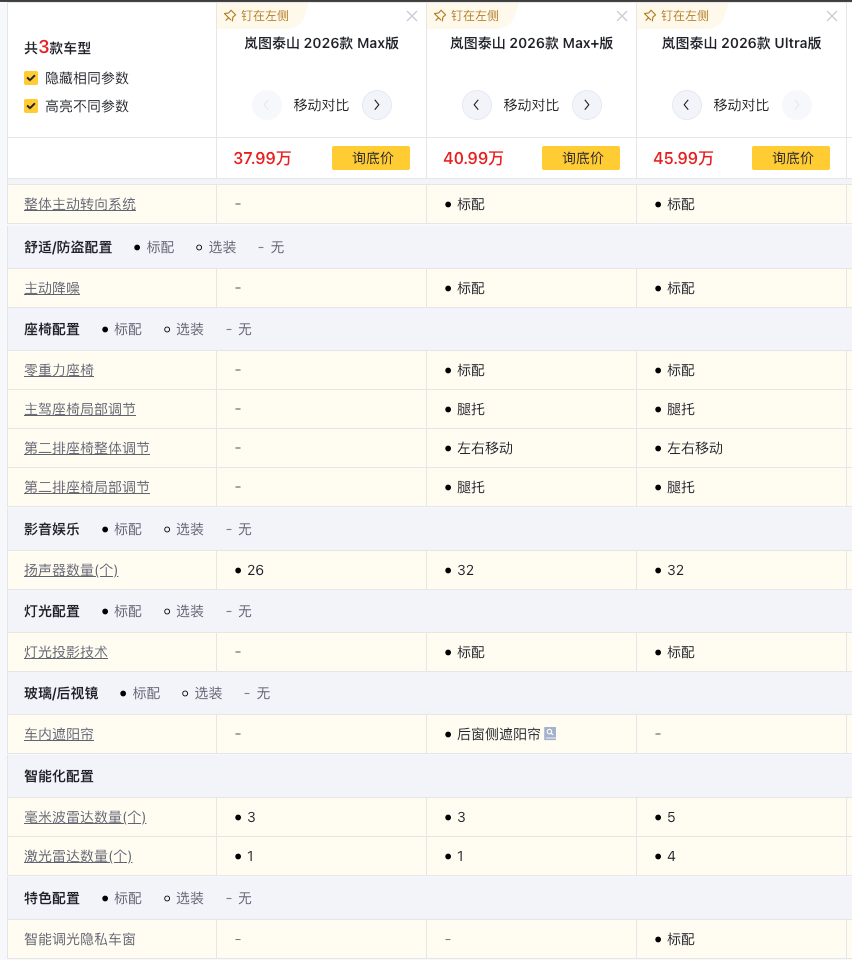Uncheck 高亮不同参数 checkbox

[x=31, y=106]
